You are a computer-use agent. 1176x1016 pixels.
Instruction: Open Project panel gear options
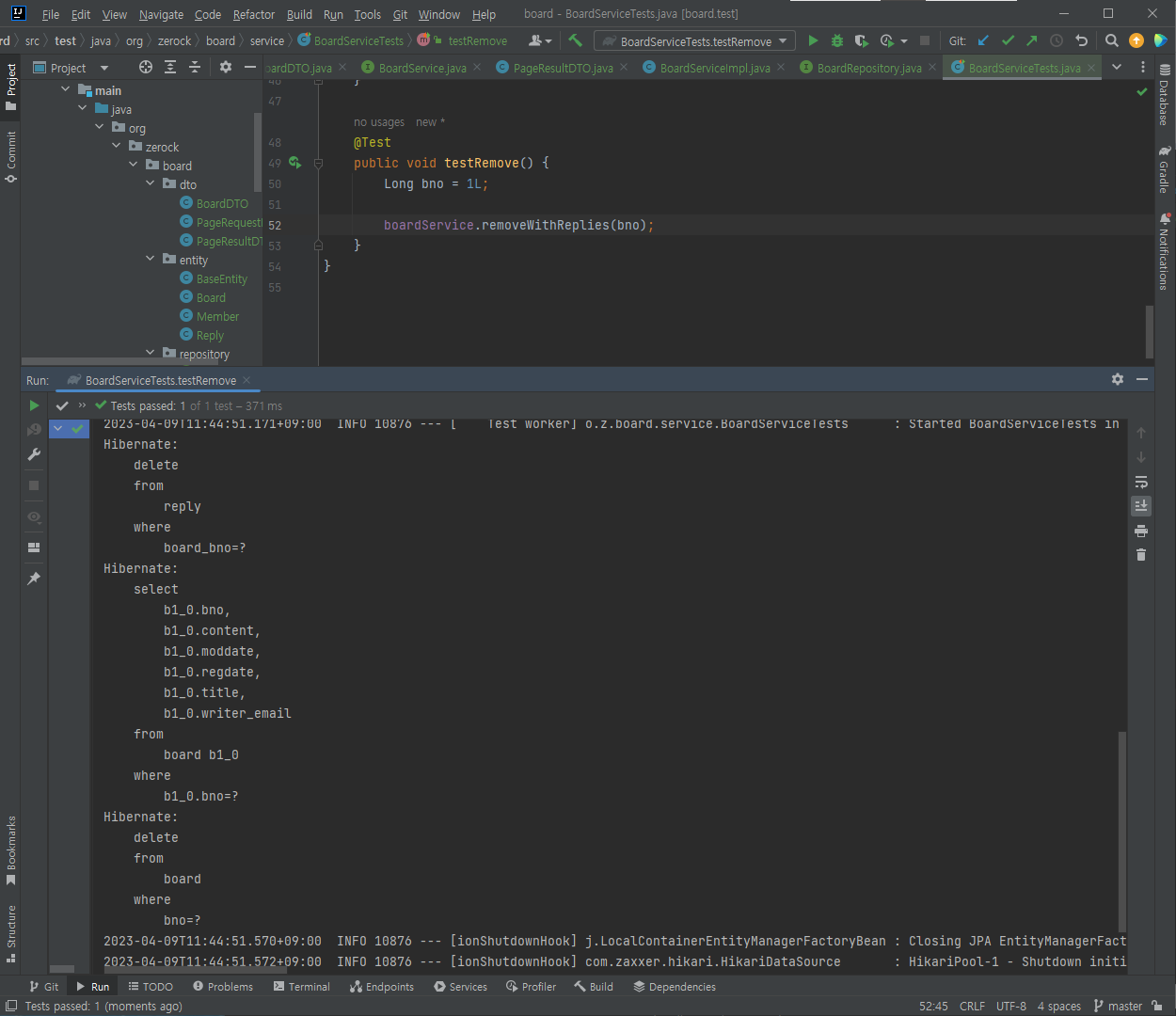226,67
